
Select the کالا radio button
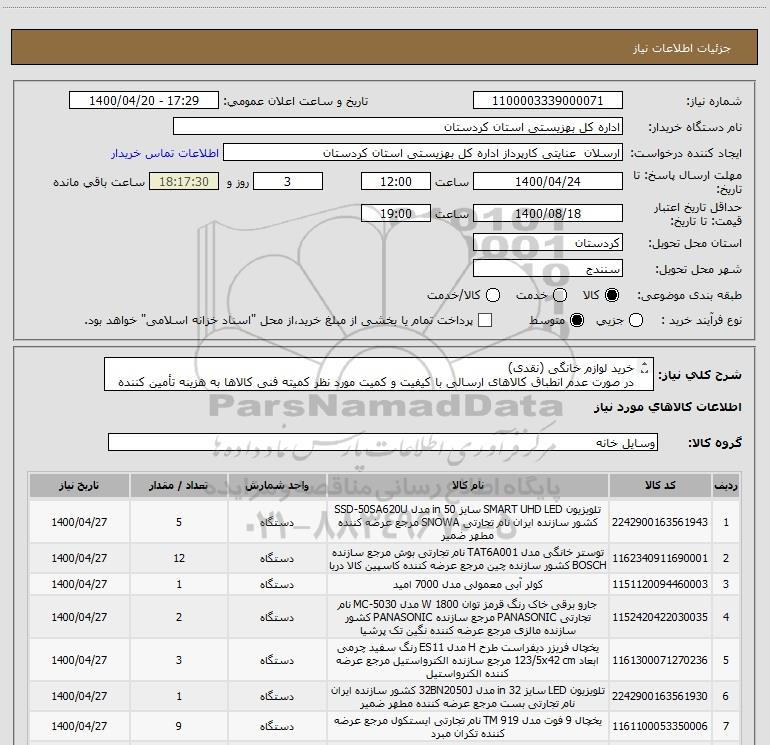click(x=611, y=295)
